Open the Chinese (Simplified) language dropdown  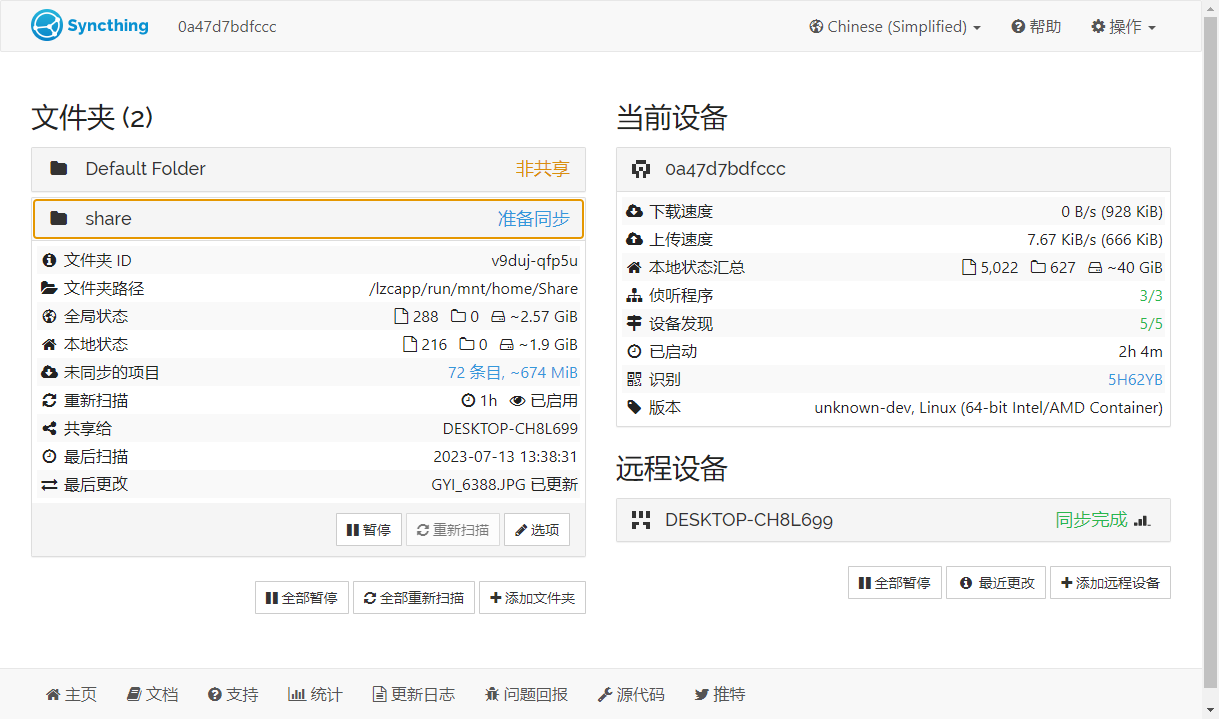click(x=895, y=27)
